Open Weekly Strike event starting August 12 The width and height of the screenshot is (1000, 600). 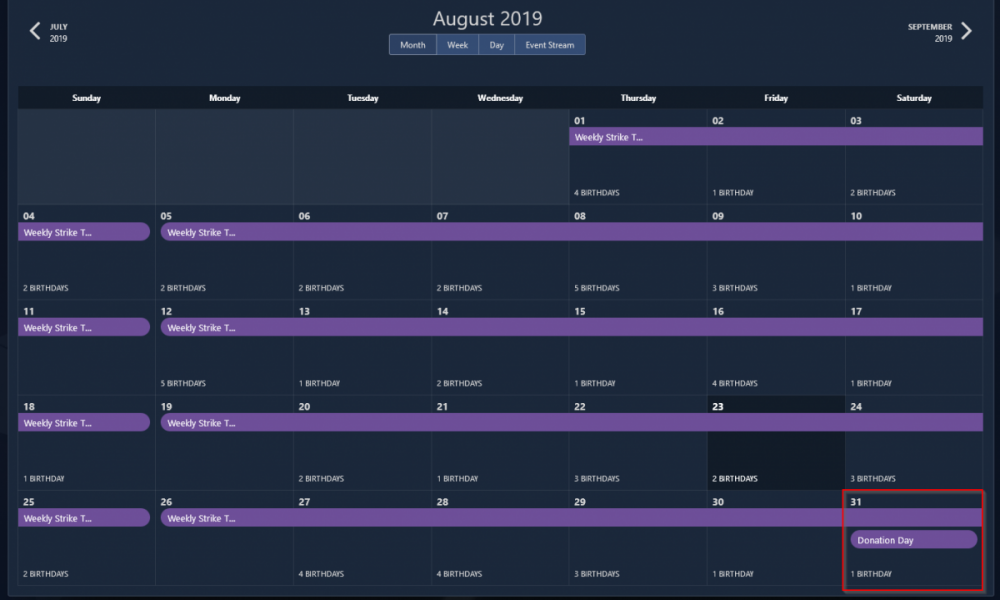pyautogui.click(x=570, y=327)
